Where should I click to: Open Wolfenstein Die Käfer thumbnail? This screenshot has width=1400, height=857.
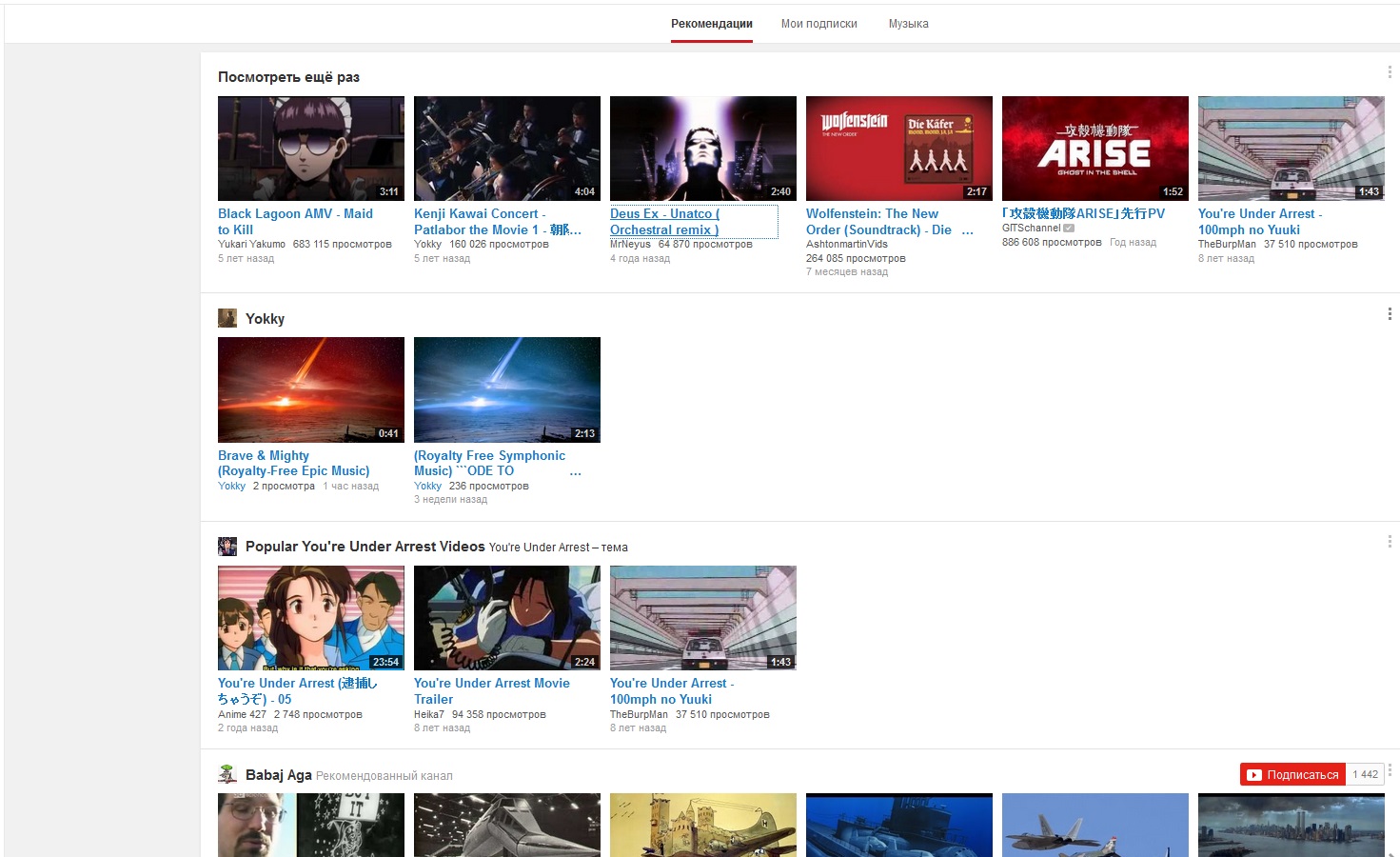point(899,149)
